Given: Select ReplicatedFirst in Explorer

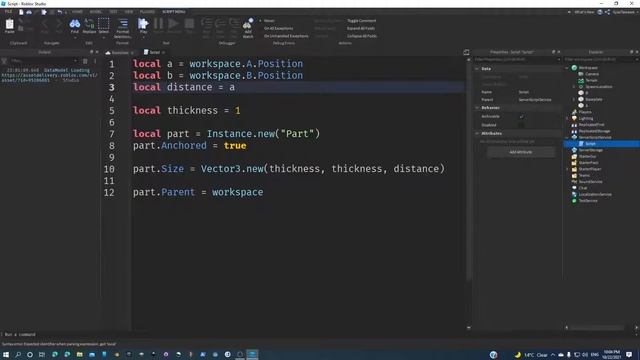Looking at the screenshot, I should click(x=588, y=124).
